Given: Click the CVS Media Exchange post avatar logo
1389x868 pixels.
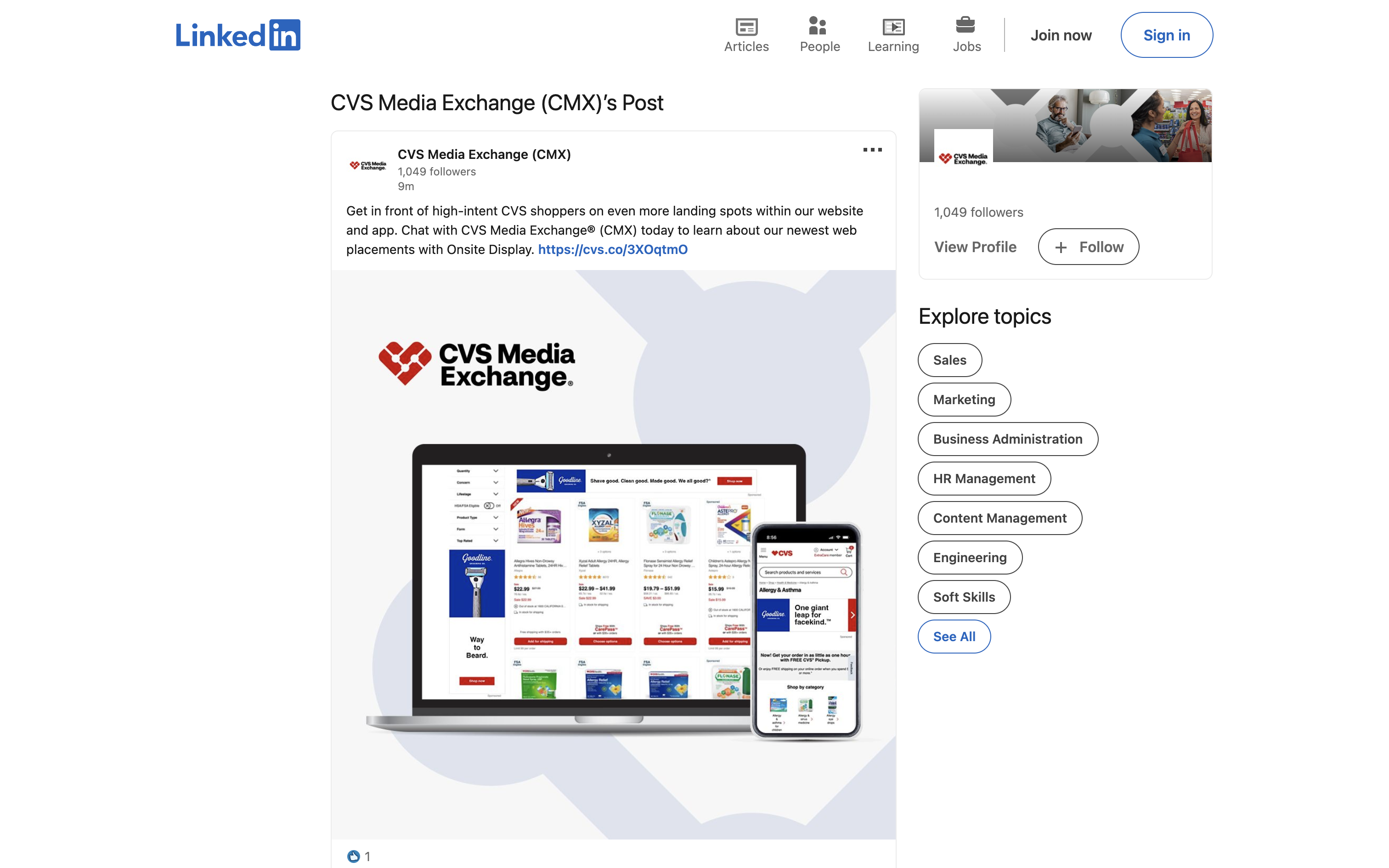Looking at the screenshot, I should tap(368, 165).
